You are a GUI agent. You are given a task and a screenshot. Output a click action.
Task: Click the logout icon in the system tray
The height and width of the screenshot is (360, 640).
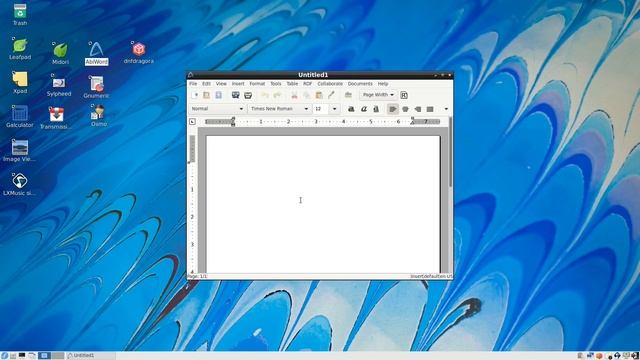tap(635, 356)
